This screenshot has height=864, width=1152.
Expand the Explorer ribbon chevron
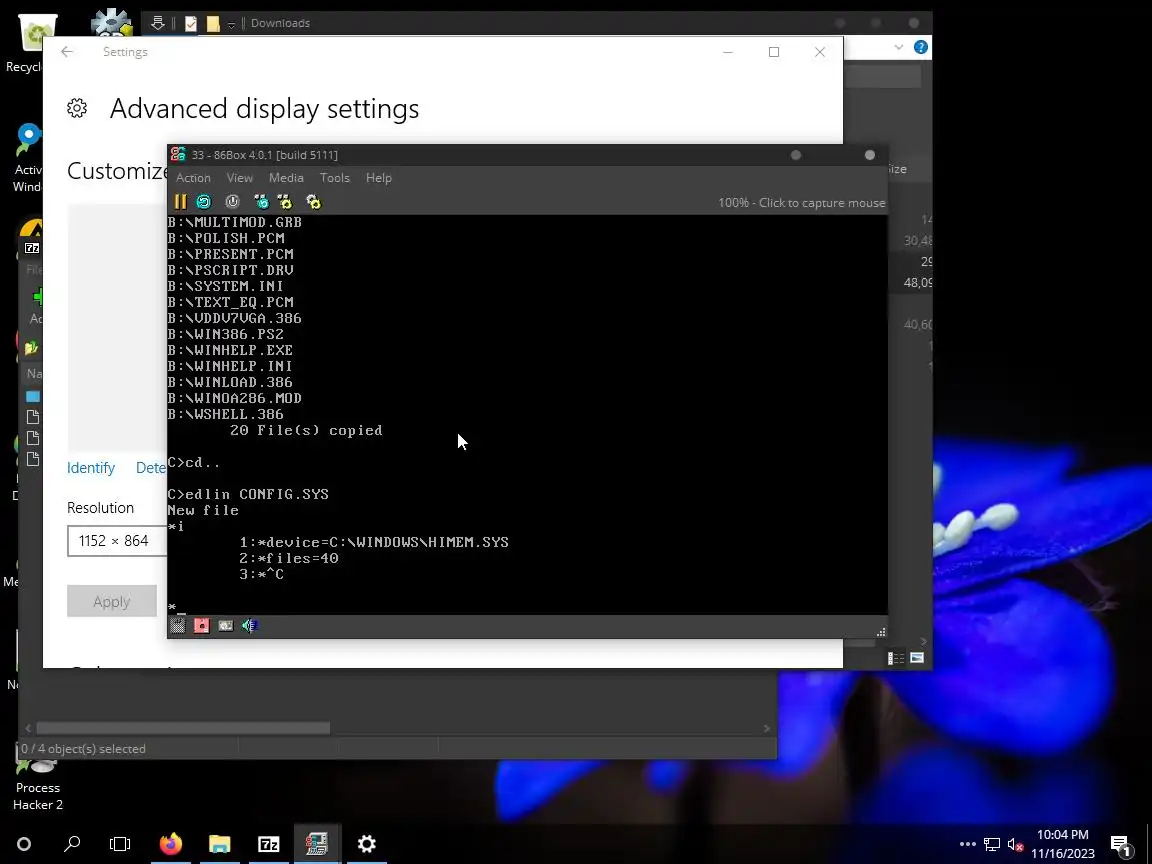tap(899, 47)
